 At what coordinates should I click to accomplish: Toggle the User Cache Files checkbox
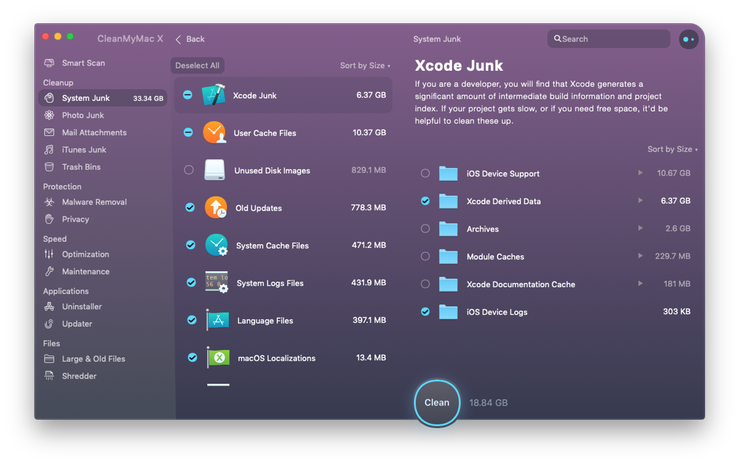pyautogui.click(x=188, y=132)
